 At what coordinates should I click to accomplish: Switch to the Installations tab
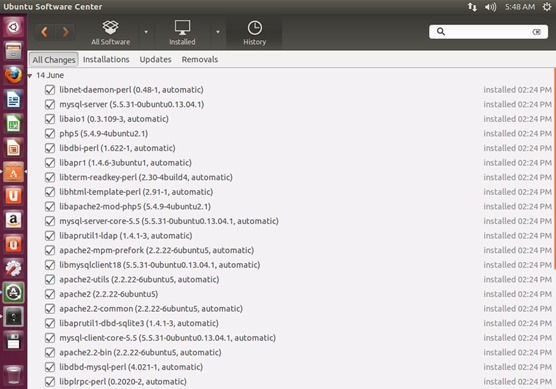coord(106,60)
